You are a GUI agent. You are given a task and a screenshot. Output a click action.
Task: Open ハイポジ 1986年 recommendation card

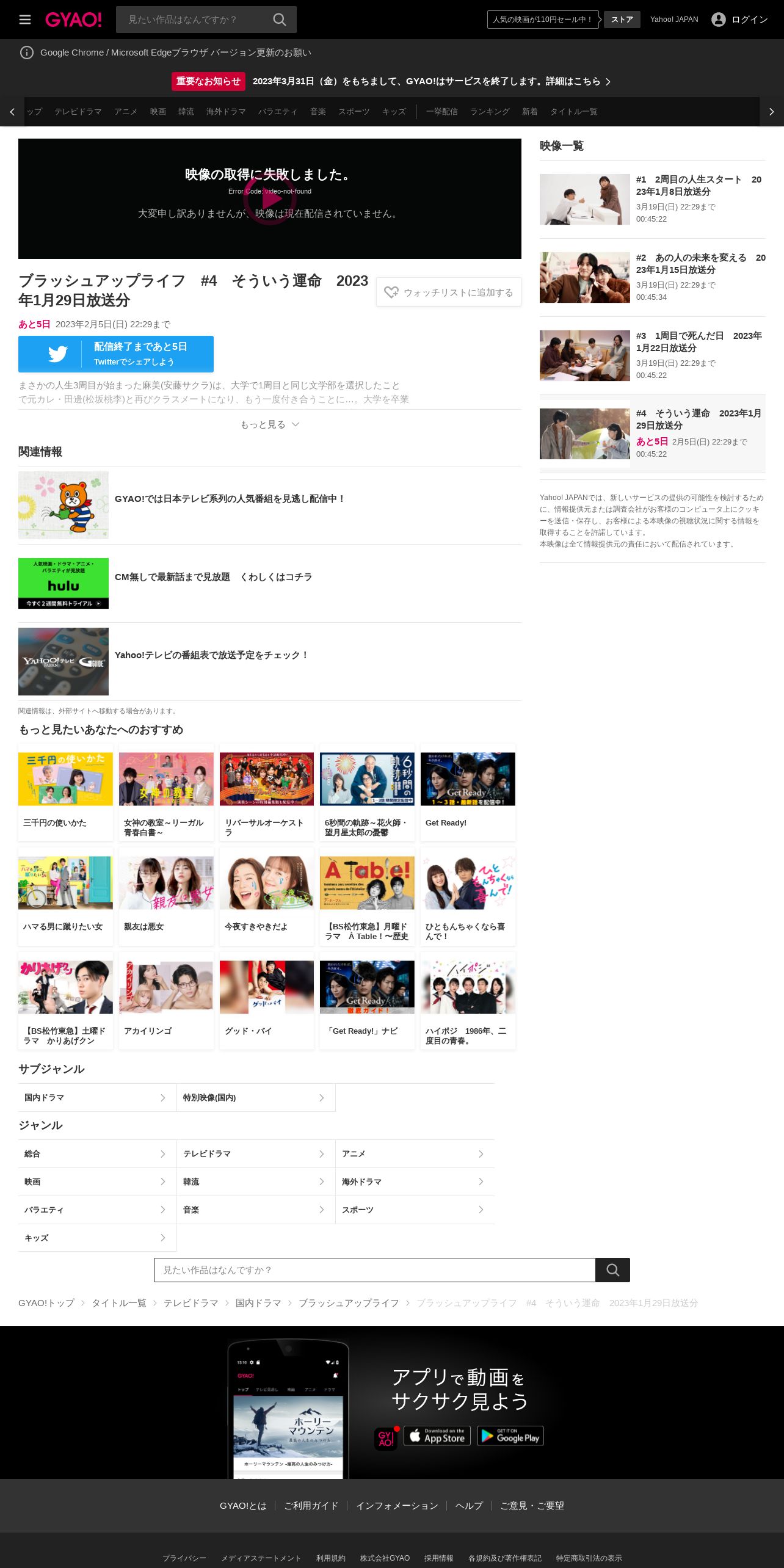tap(468, 1000)
